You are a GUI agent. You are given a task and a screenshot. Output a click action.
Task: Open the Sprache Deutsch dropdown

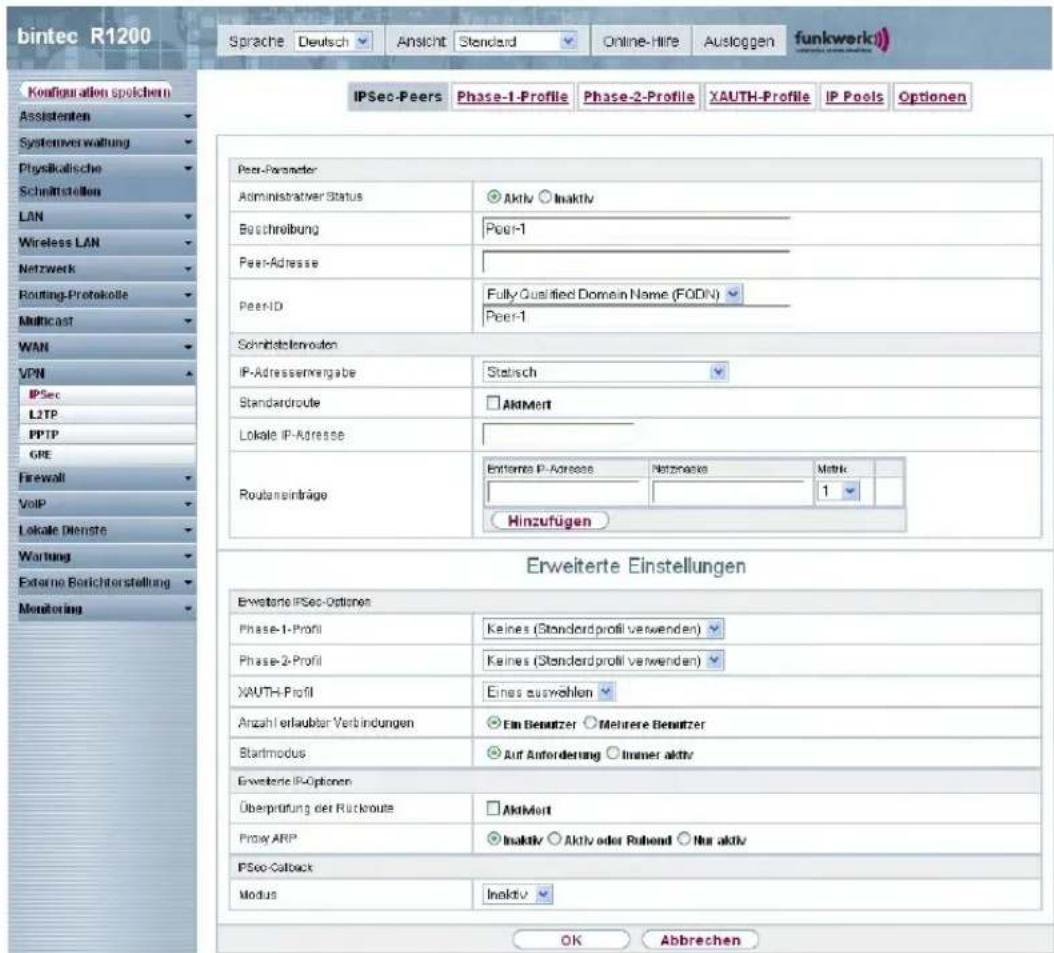click(x=333, y=42)
